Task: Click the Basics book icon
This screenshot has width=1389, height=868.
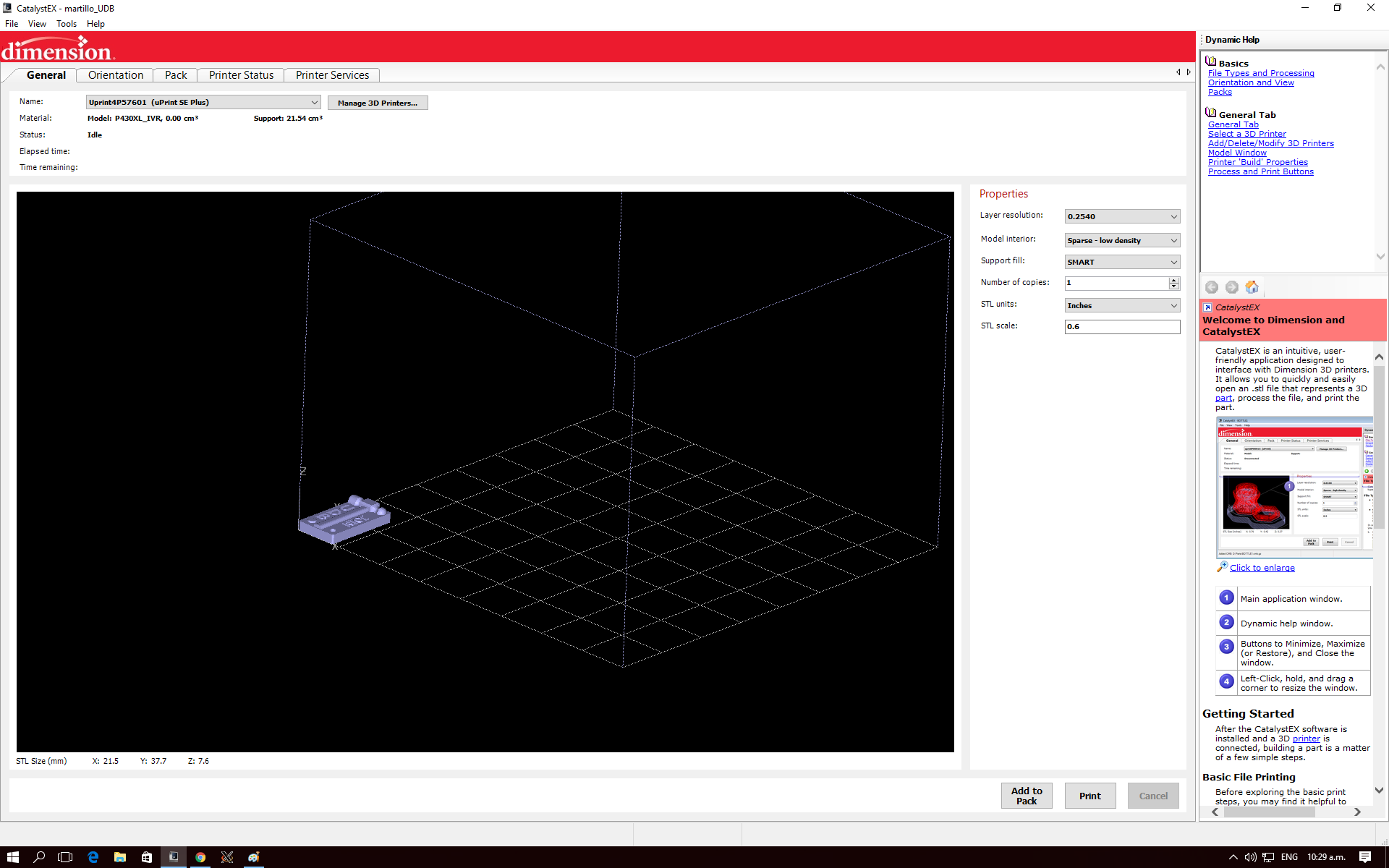Action: click(1211, 61)
